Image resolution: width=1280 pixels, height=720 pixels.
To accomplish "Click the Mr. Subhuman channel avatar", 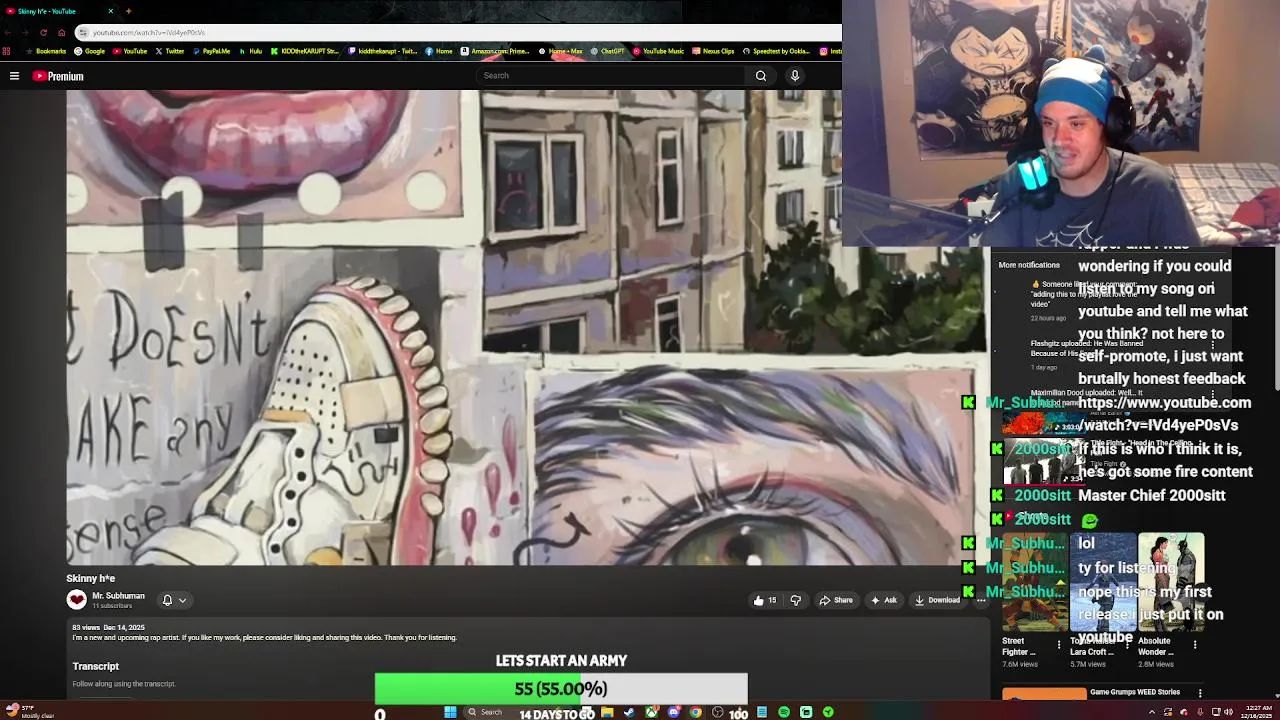I will [x=76, y=600].
